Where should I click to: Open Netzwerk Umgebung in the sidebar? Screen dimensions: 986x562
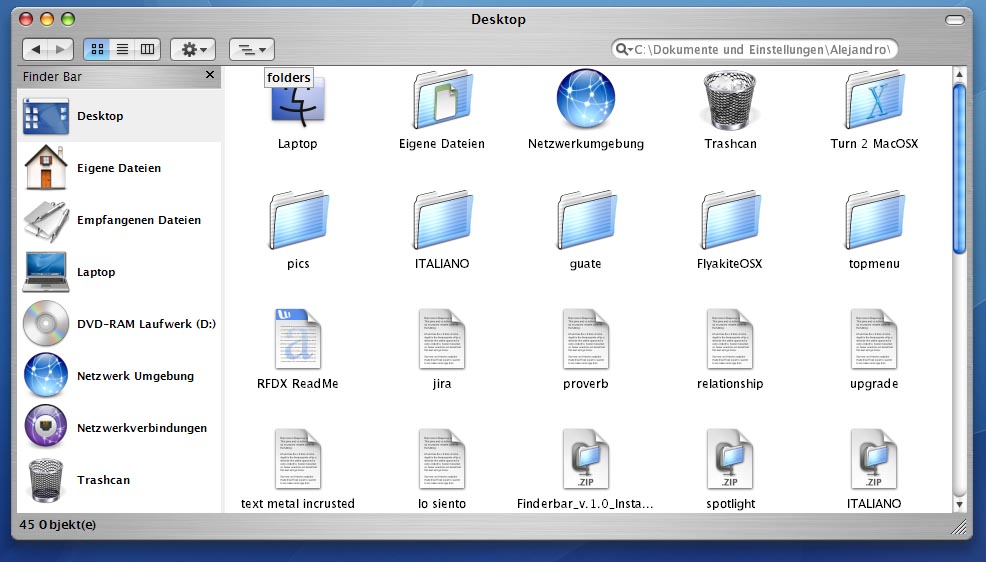[119, 376]
